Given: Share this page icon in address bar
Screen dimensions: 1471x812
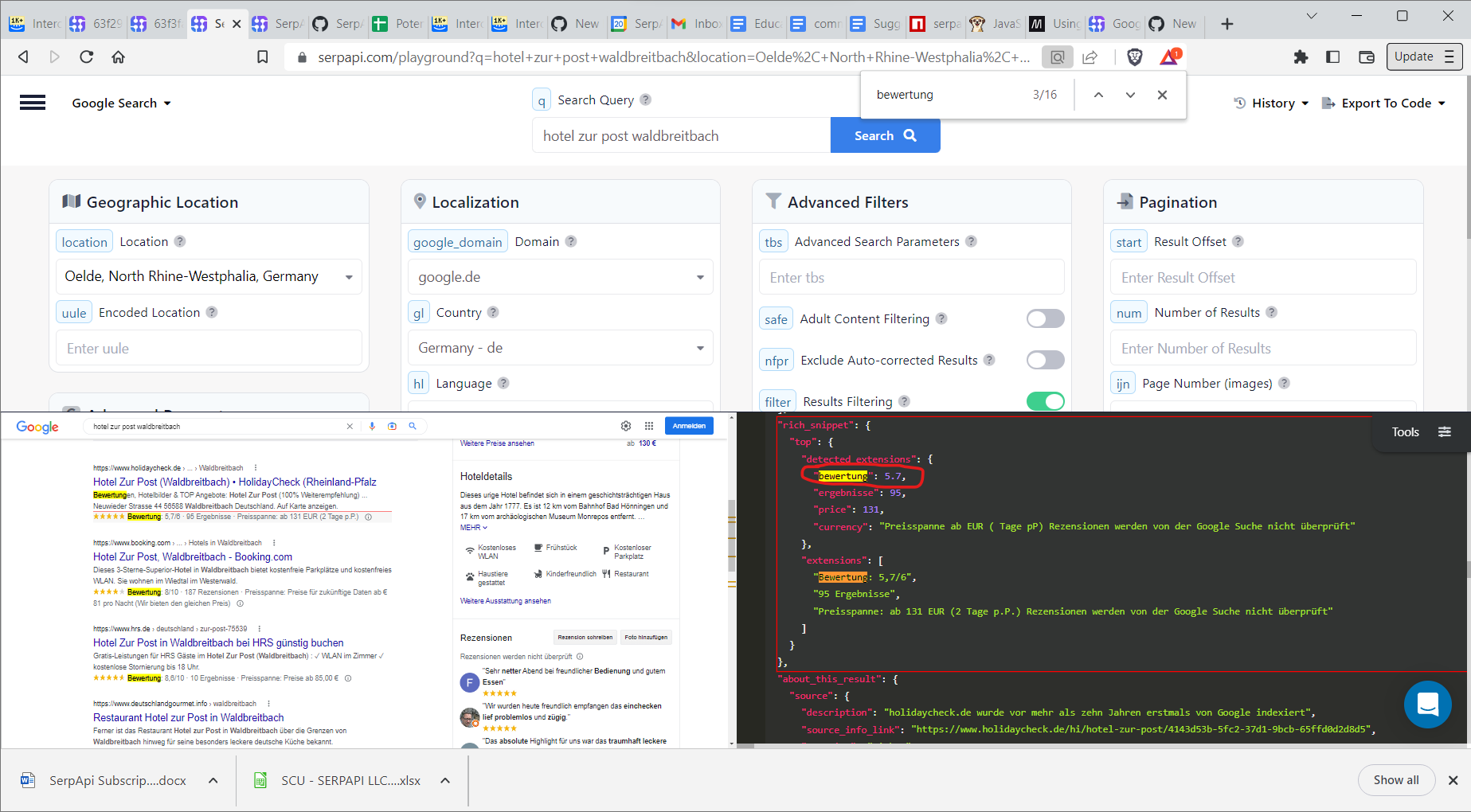Looking at the screenshot, I should [1090, 57].
